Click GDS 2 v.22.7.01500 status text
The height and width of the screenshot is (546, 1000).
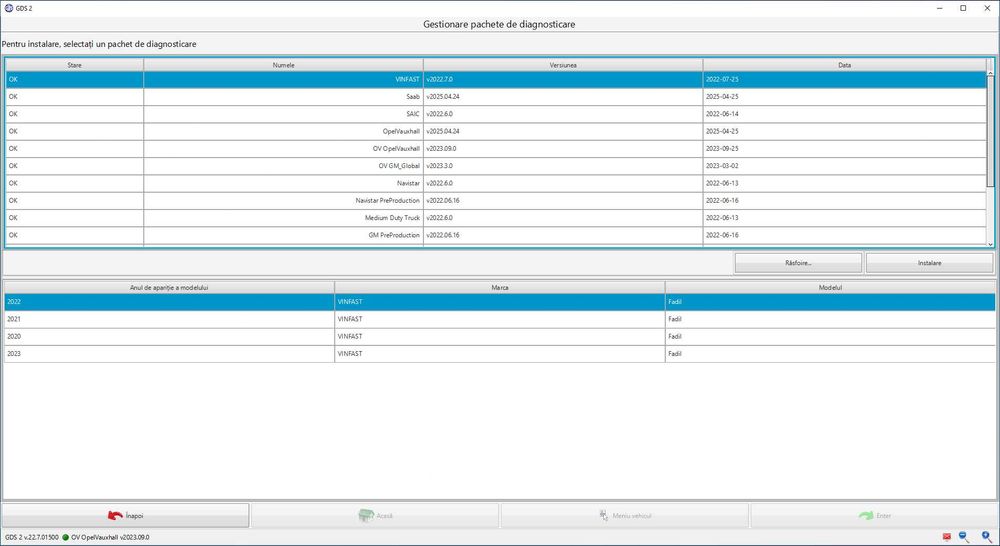point(32,537)
